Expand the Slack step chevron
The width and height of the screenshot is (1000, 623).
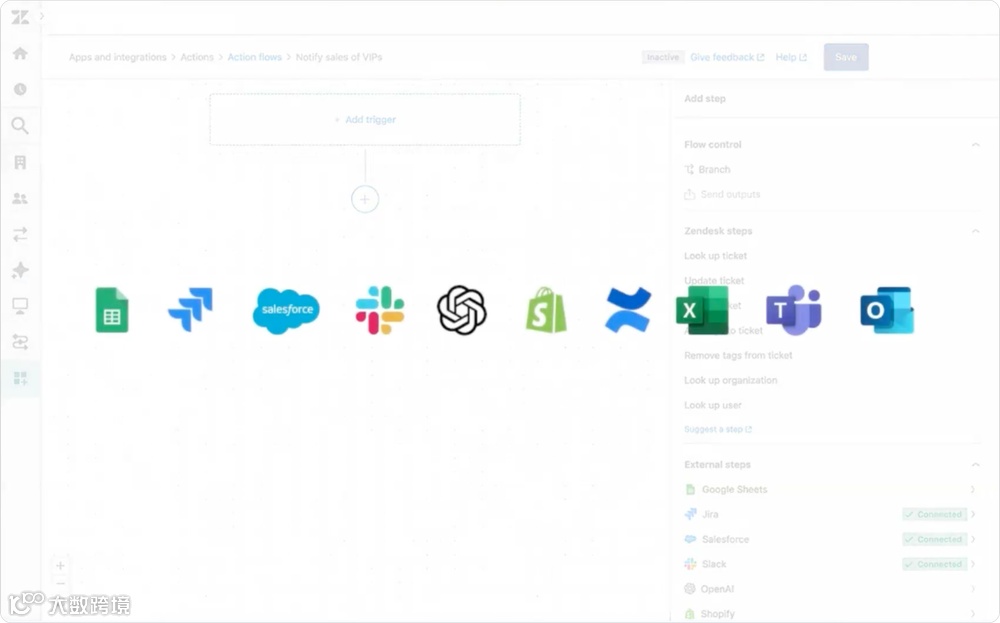pos(974,564)
